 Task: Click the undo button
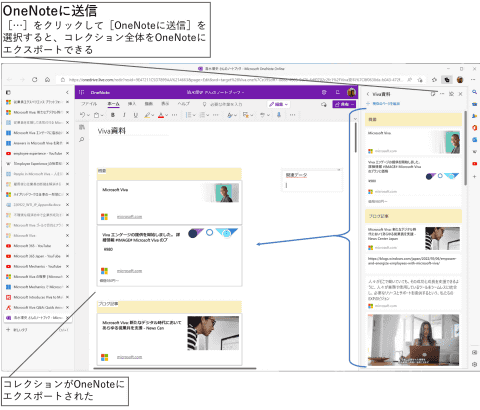click(x=82, y=115)
